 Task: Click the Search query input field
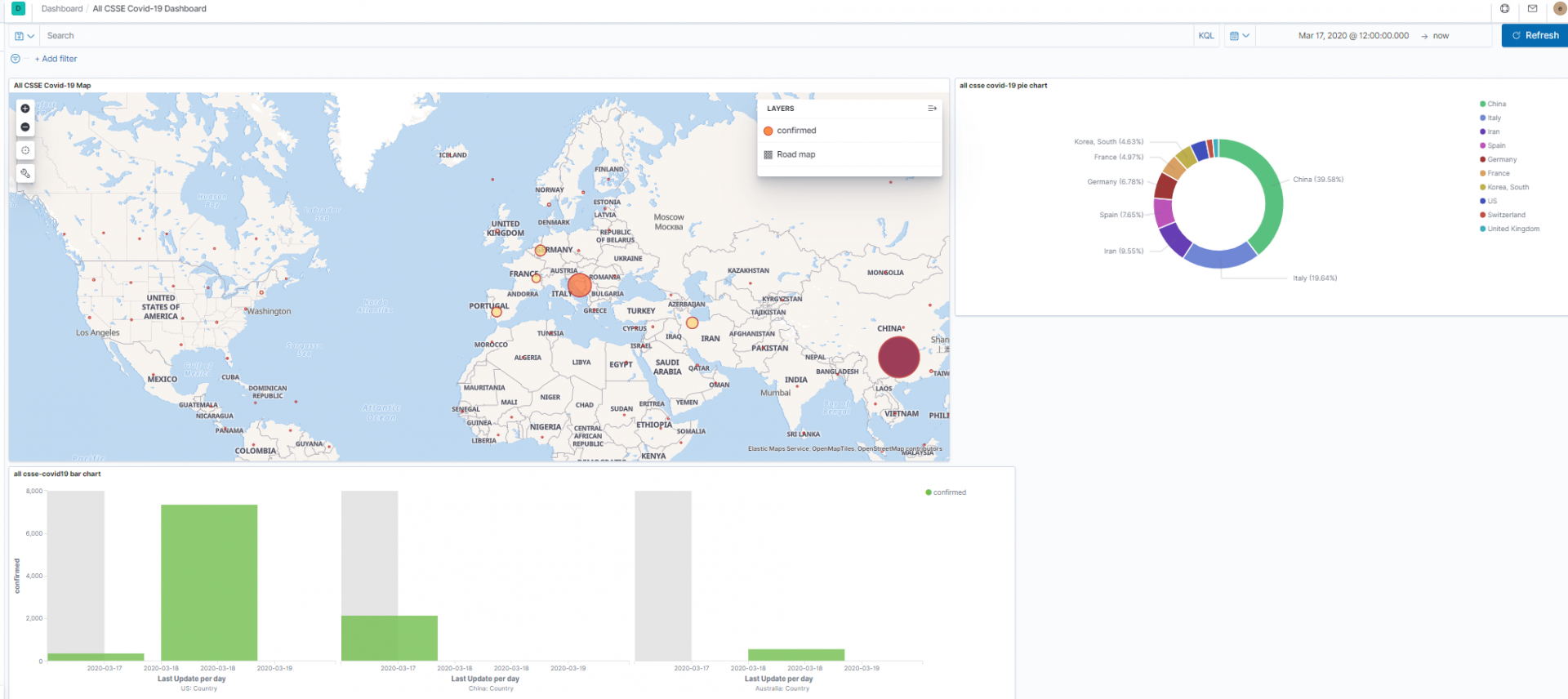tap(617, 36)
